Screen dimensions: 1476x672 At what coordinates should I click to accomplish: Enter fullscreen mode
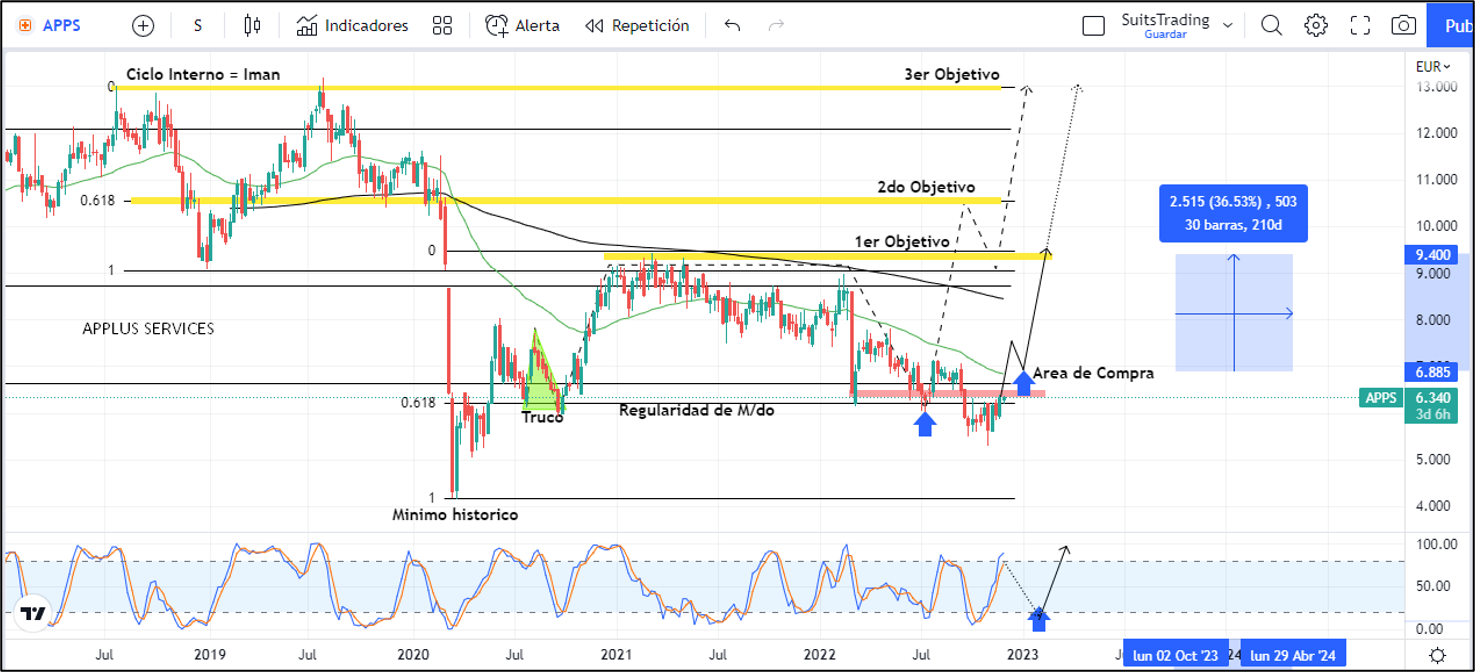(1360, 26)
